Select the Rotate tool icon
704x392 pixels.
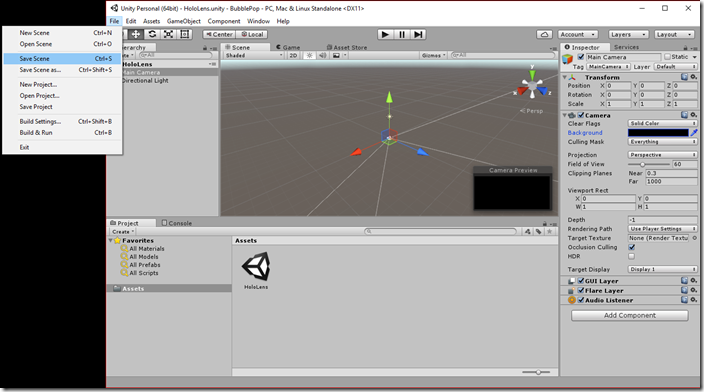[x=152, y=34]
